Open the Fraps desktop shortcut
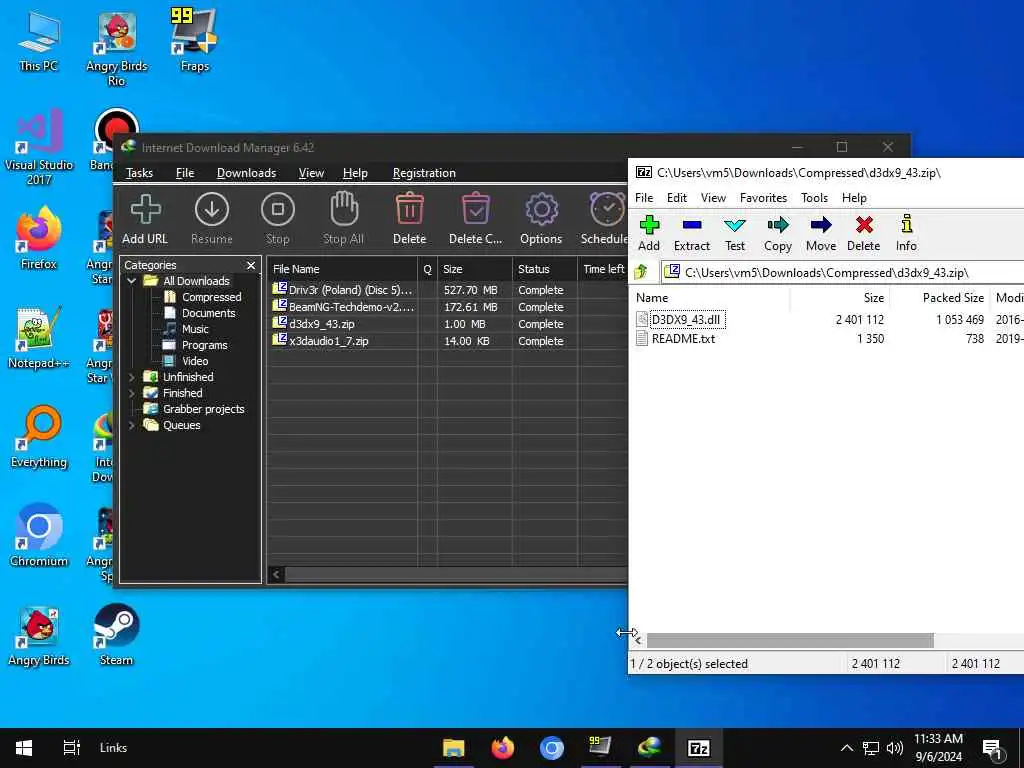Viewport: 1024px width, 768px height. coord(194,40)
